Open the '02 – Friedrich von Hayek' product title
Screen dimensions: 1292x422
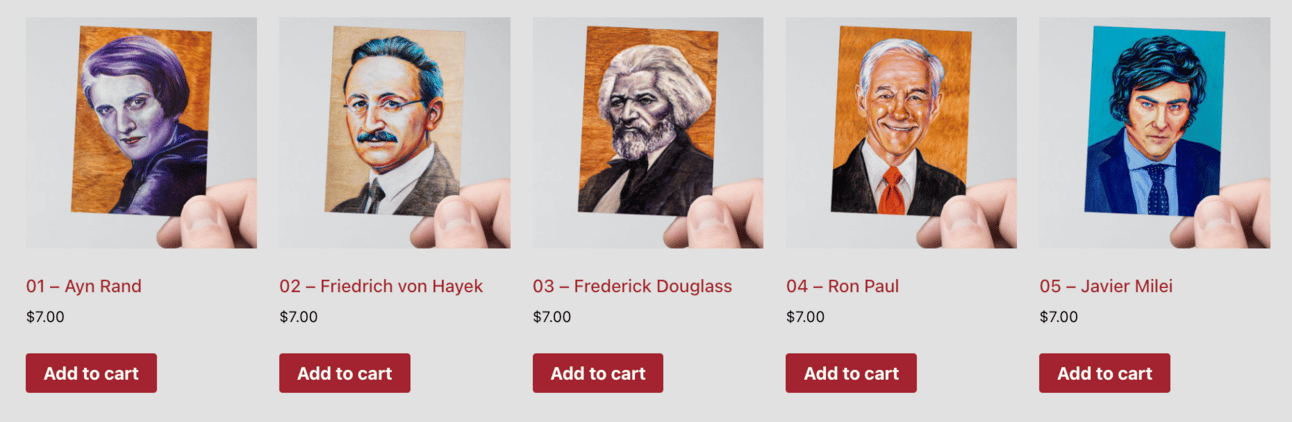pyautogui.click(x=381, y=286)
